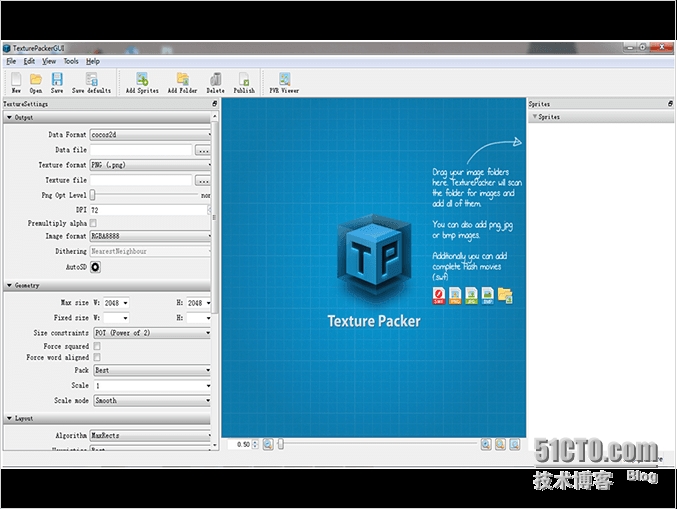Open the Edit menu
Screen dimensions: 677x509
coord(29,61)
